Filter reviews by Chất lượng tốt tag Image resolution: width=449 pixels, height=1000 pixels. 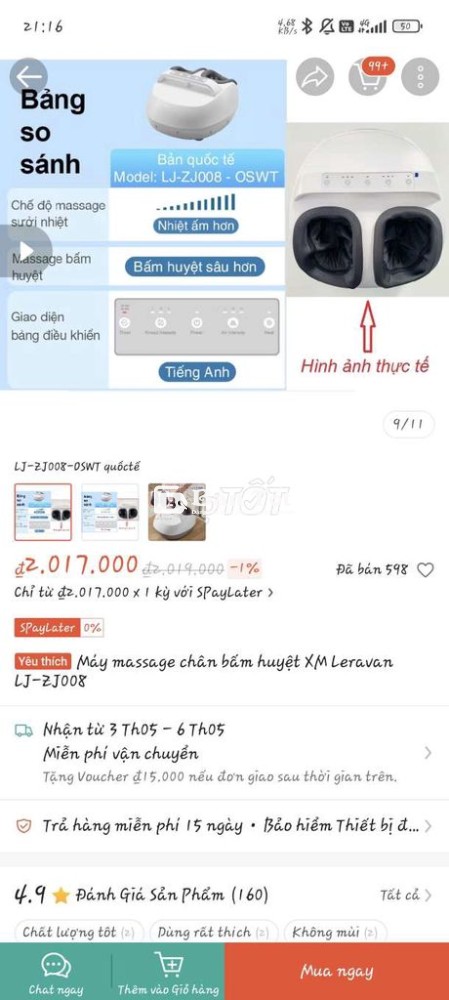78,932
